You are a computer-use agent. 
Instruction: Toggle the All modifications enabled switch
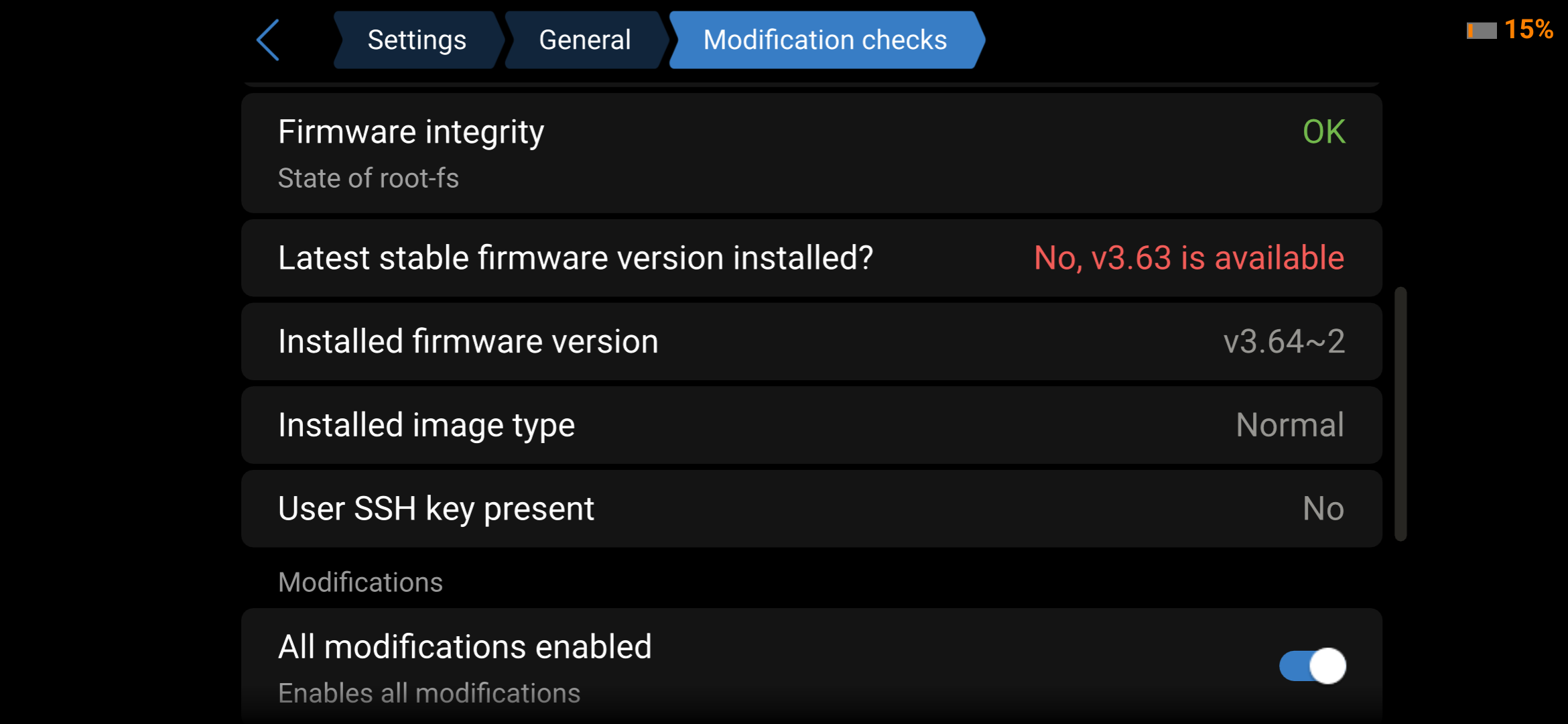point(1312,666)
